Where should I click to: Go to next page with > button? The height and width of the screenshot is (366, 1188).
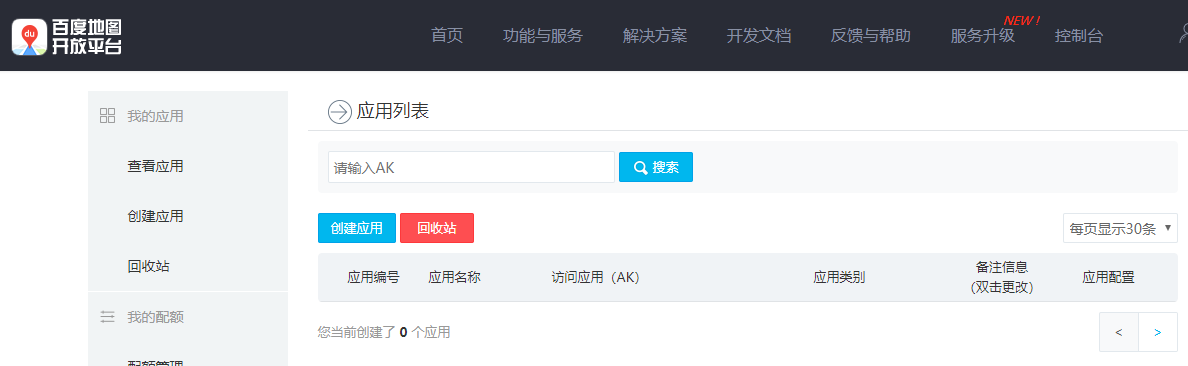(x=1158, y=332)
